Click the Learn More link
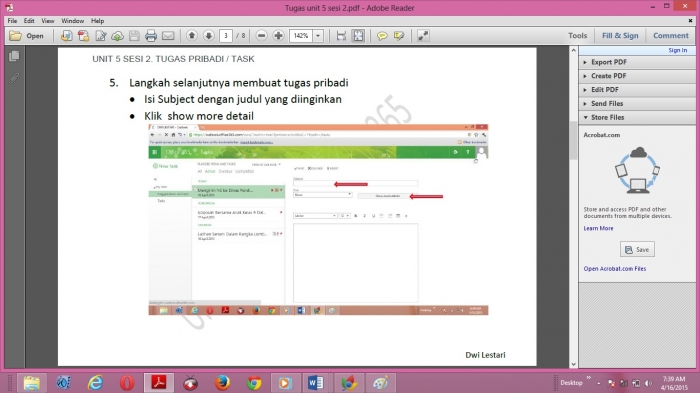The width and height of the screenshot is (700, 393). click(x=598, y=228)
